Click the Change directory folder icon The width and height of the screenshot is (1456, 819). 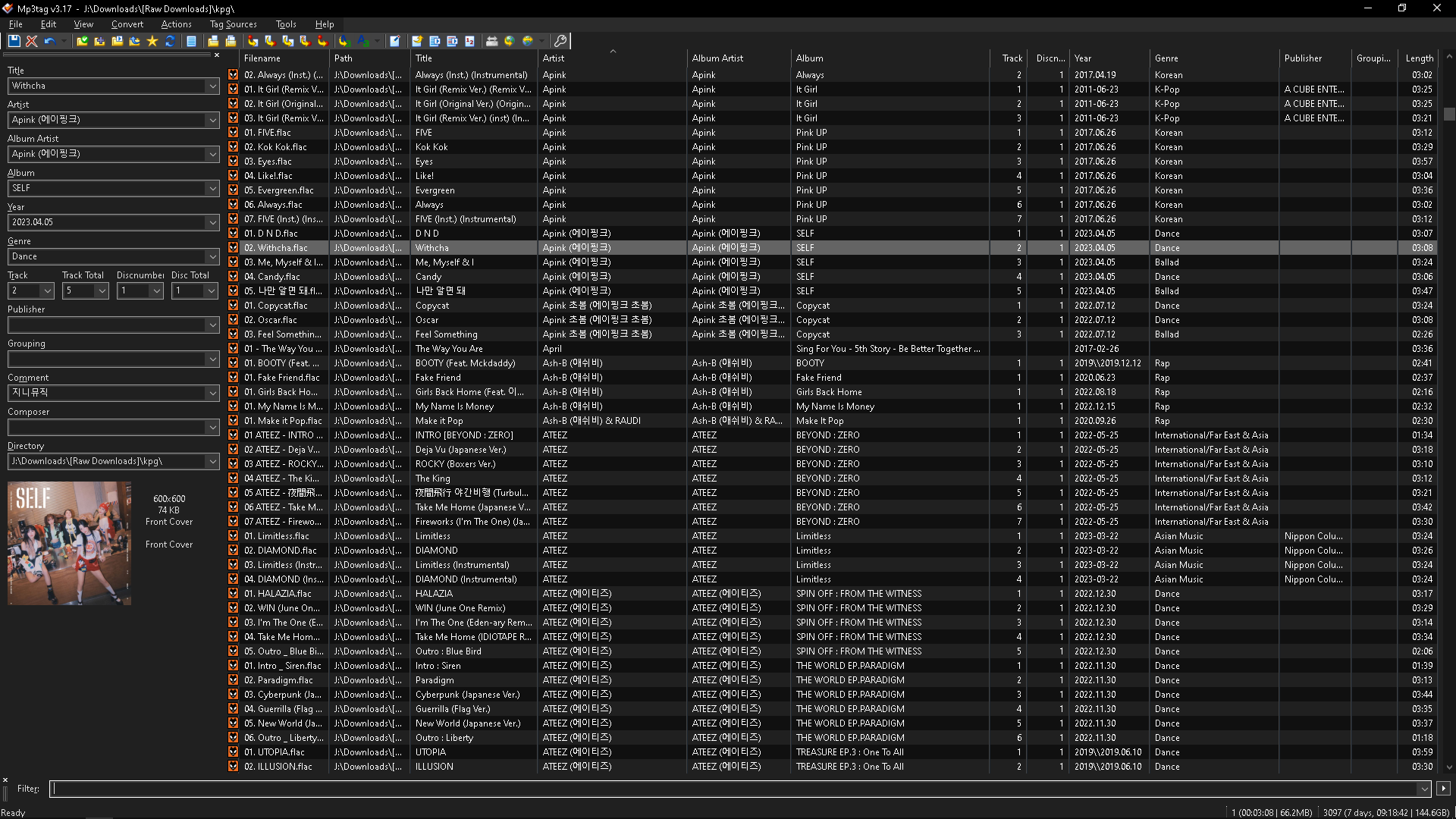[x=82, y=41]
